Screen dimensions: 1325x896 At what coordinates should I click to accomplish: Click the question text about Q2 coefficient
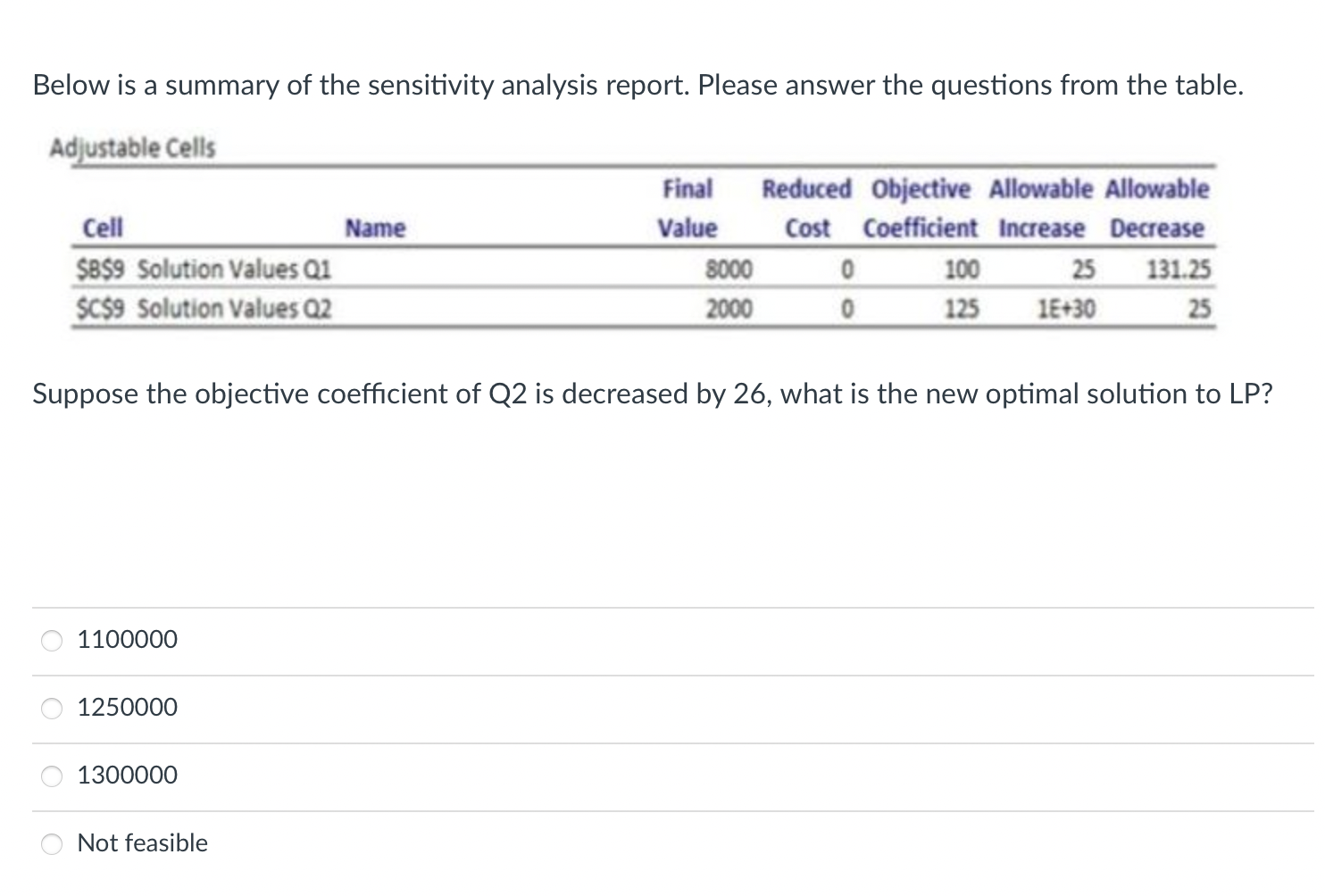tap(652, 394)
